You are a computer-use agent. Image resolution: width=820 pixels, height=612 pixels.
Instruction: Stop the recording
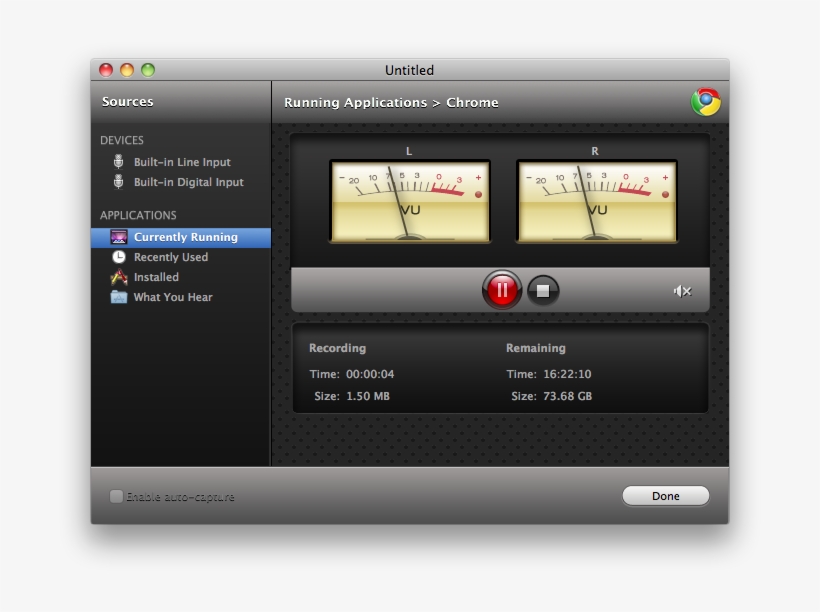(x=543, y=290)
